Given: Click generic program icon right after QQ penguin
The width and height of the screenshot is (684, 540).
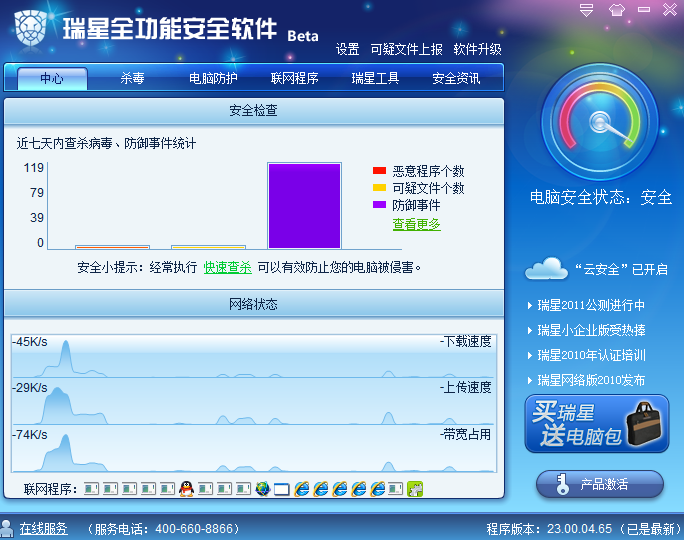Looking at the screenshot, I should [205, 489].
